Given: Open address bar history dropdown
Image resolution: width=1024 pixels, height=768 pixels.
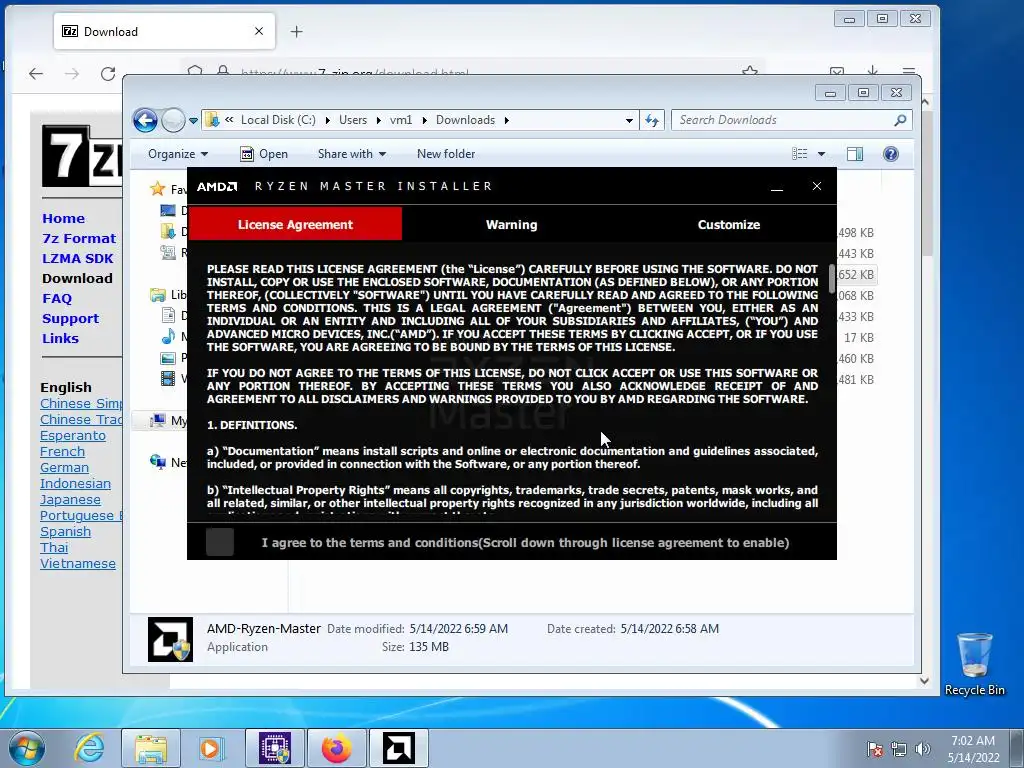Looking at the screenshot, I should point(629,121).
